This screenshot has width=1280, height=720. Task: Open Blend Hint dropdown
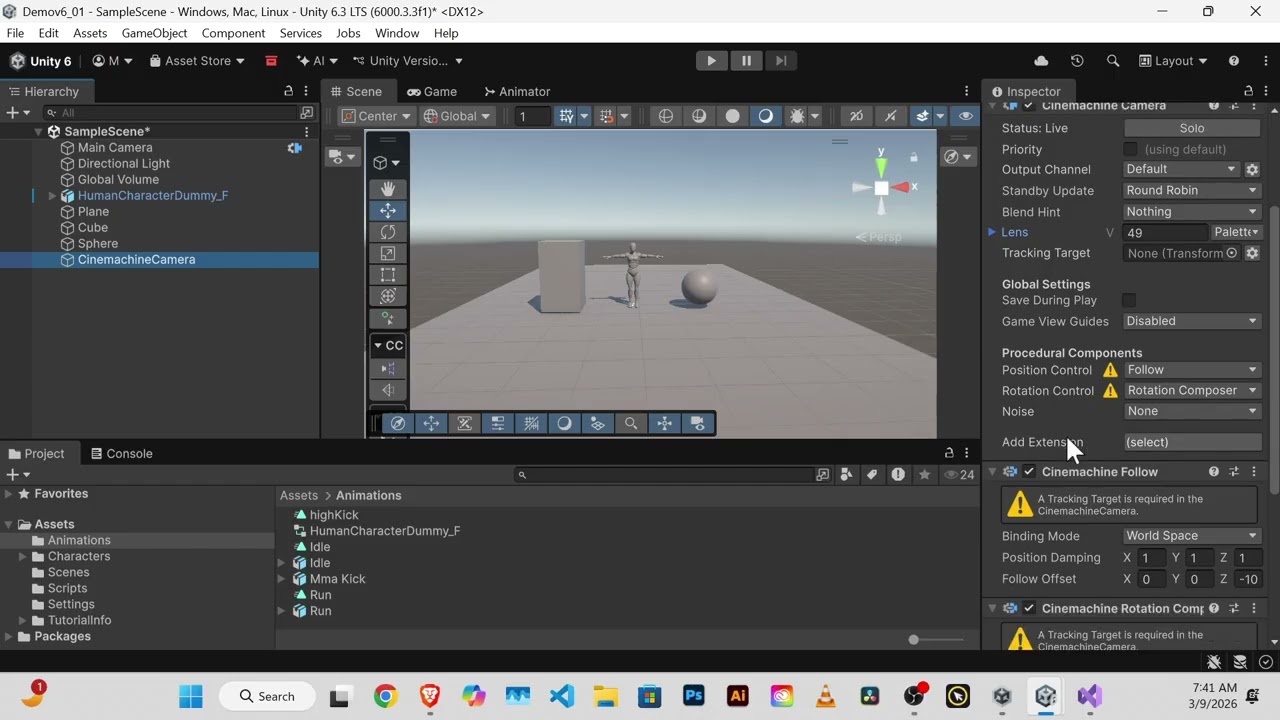(1192, 211)
